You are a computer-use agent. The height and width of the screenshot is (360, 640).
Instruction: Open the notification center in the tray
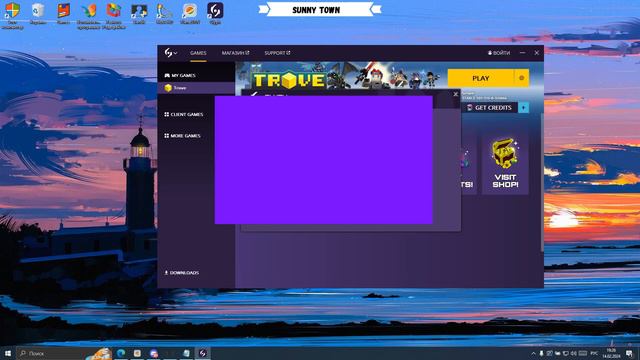629,353
